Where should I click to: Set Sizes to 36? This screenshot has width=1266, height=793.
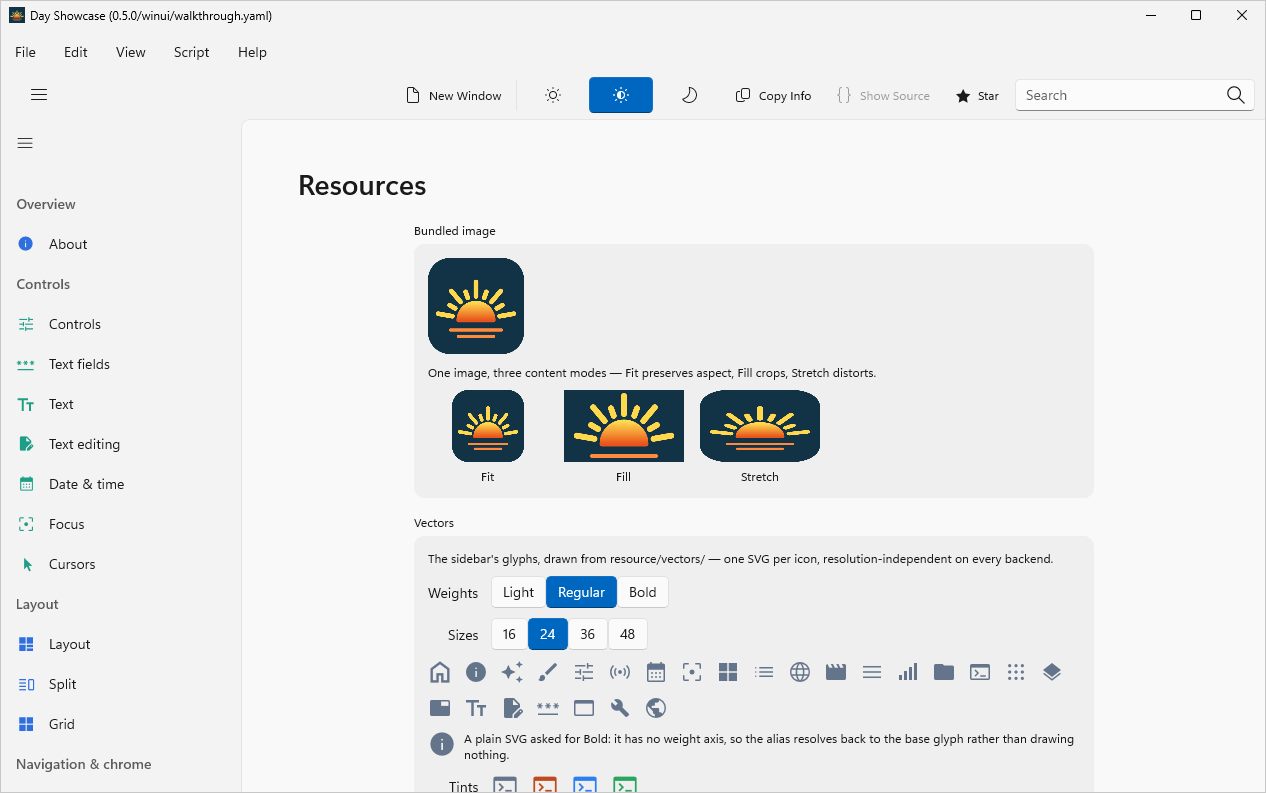click(587, 634)
